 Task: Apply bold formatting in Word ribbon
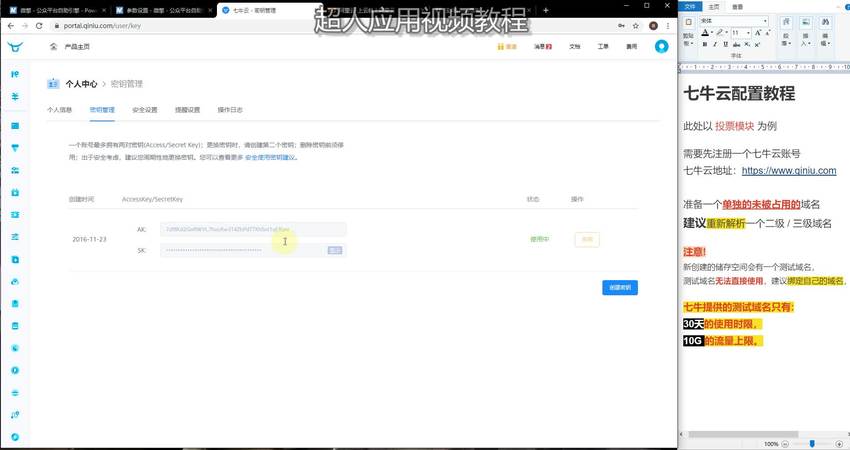click(x=705, y=44)
